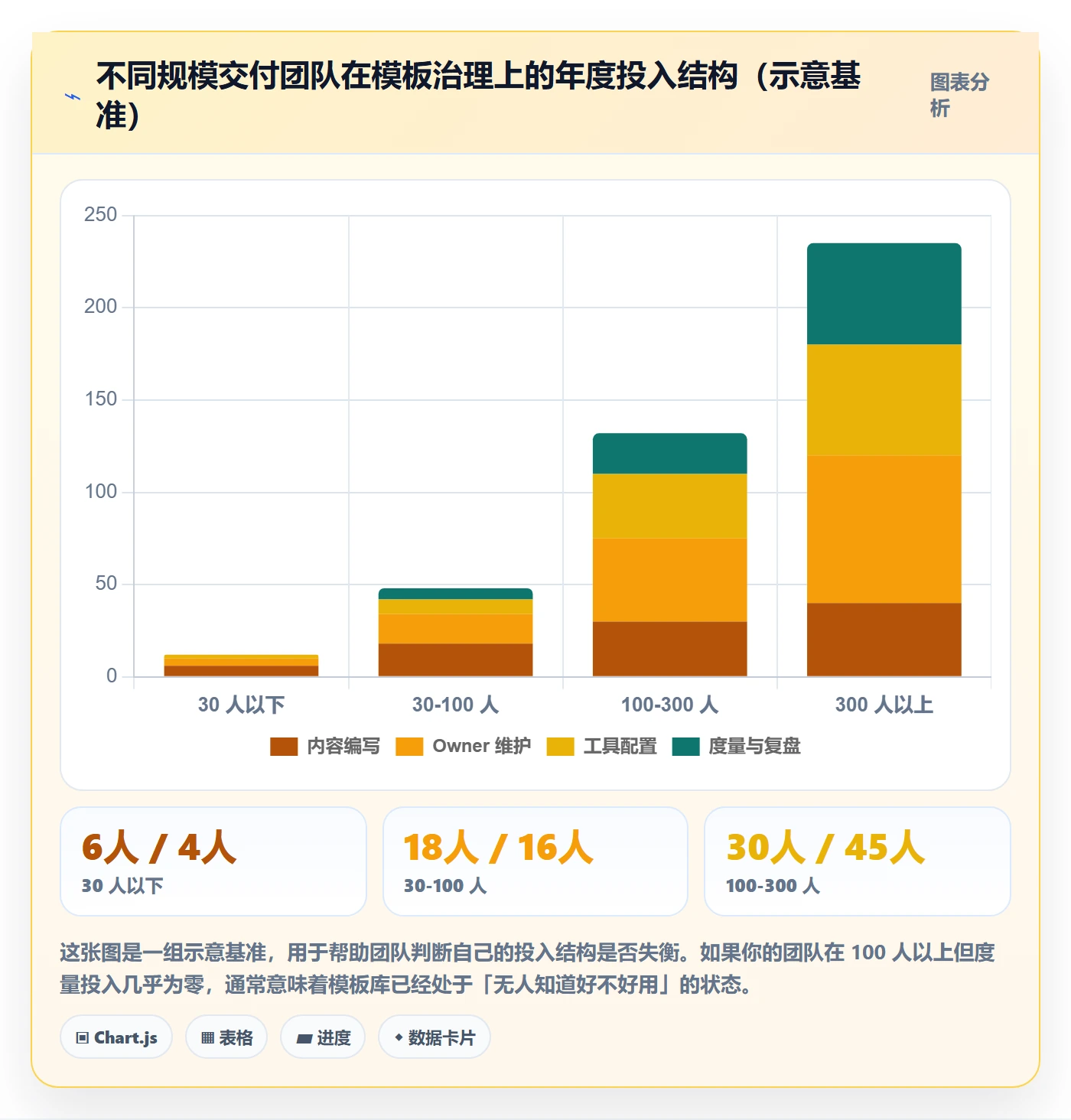Click the 30 人以下 stacked bar

pos(242,666)
